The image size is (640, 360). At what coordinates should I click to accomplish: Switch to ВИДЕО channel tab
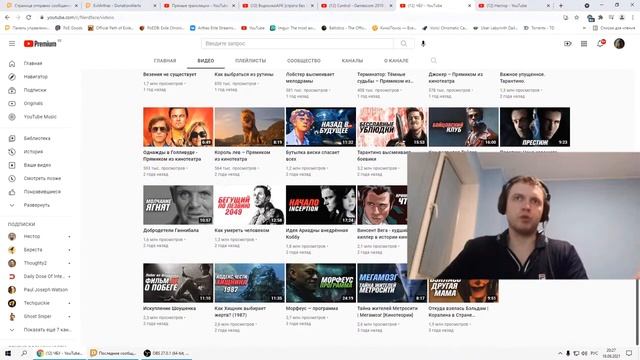206,60
